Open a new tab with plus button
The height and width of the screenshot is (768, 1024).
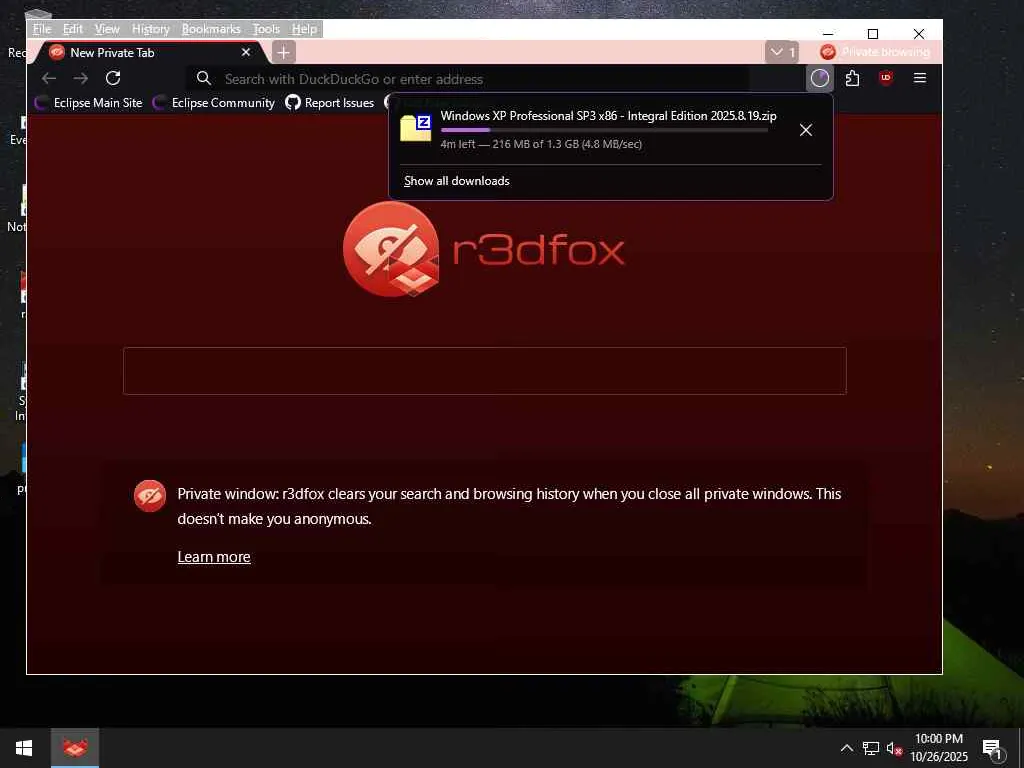pos(283,52)
